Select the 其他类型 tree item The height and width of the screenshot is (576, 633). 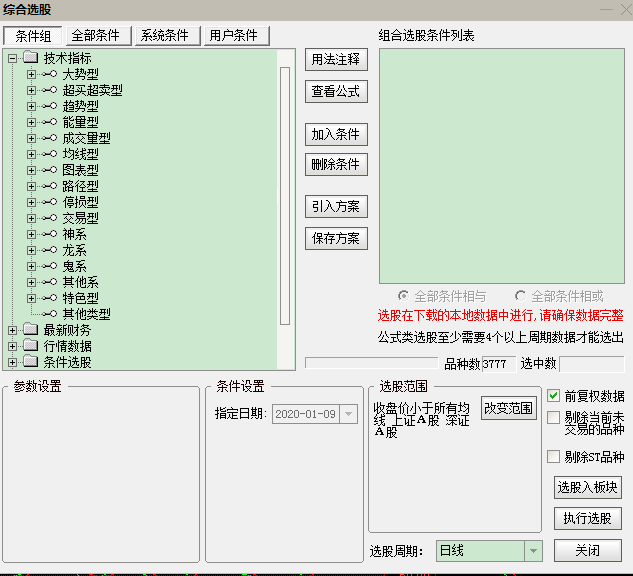pyautogui.click(x=86, y=314)
